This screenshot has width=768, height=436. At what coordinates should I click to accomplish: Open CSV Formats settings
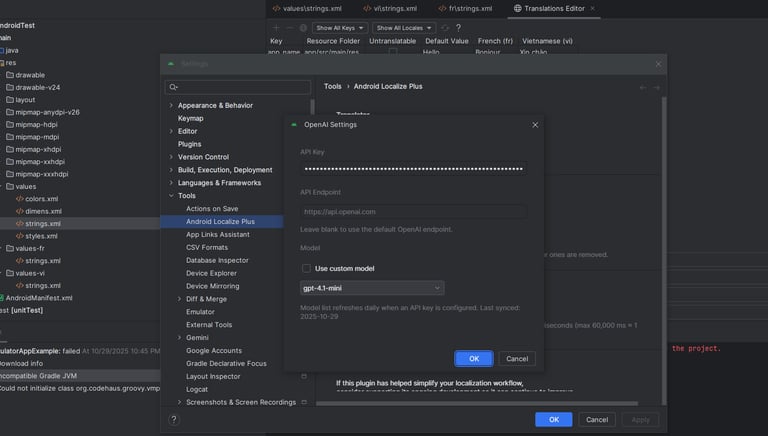coord(207,247)
